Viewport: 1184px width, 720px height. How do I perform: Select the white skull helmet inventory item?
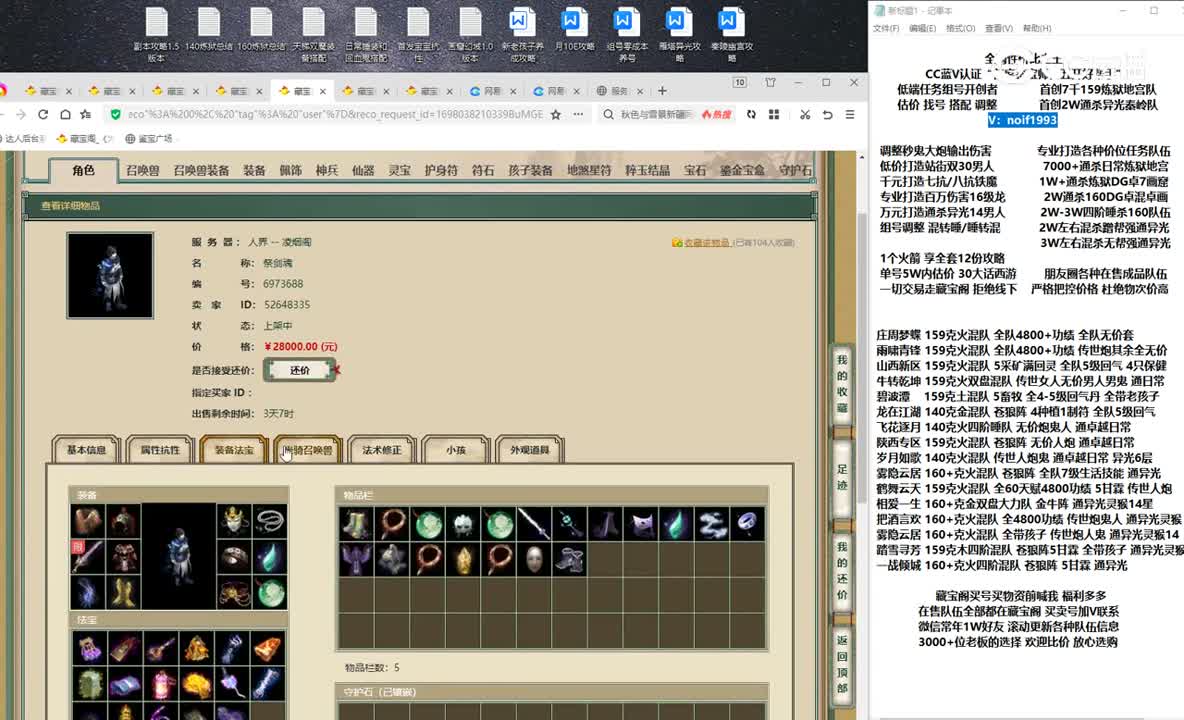pos(464,524)
